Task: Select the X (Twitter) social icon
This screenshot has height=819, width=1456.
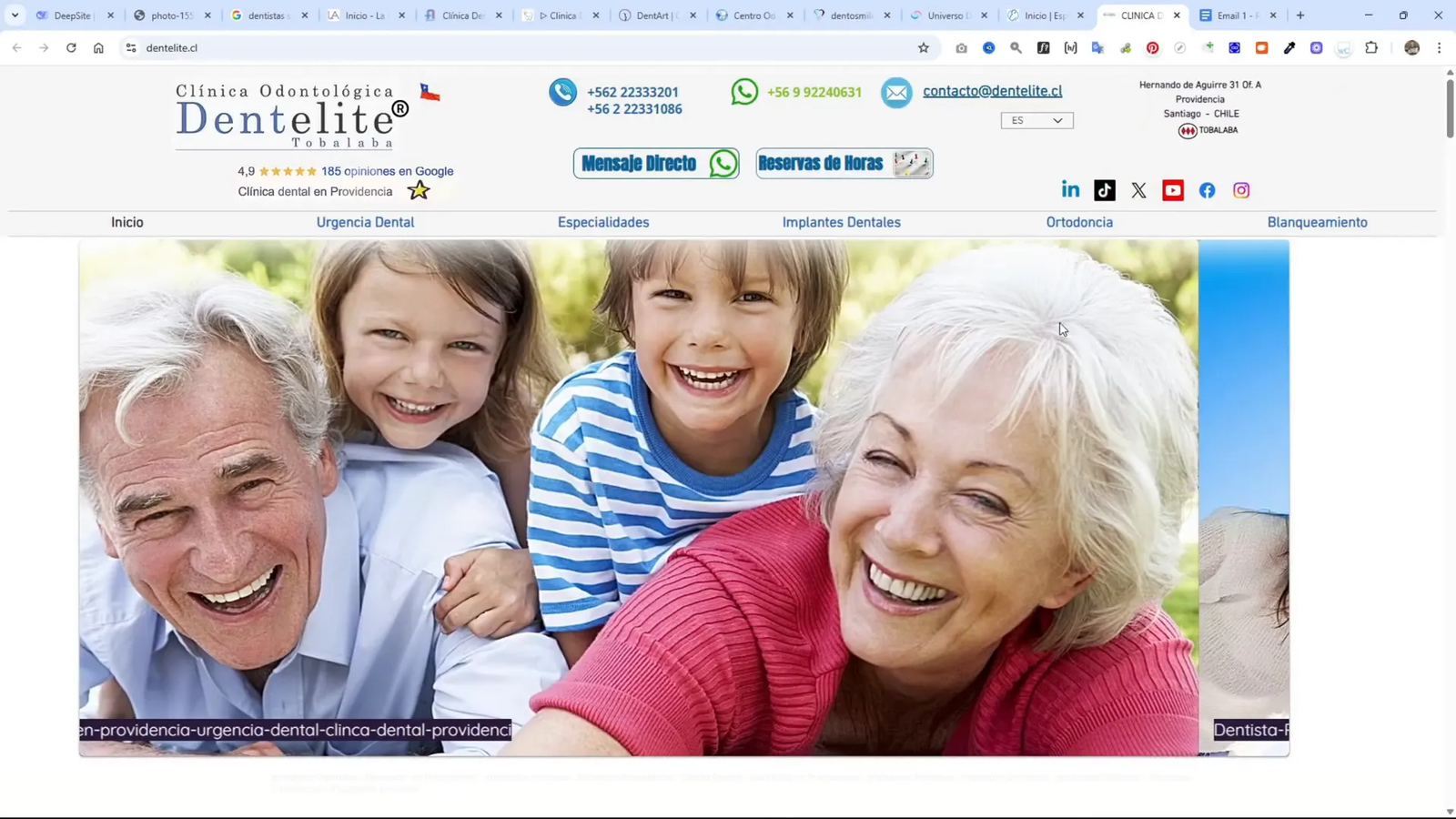Action: (x=1137, y=189)
